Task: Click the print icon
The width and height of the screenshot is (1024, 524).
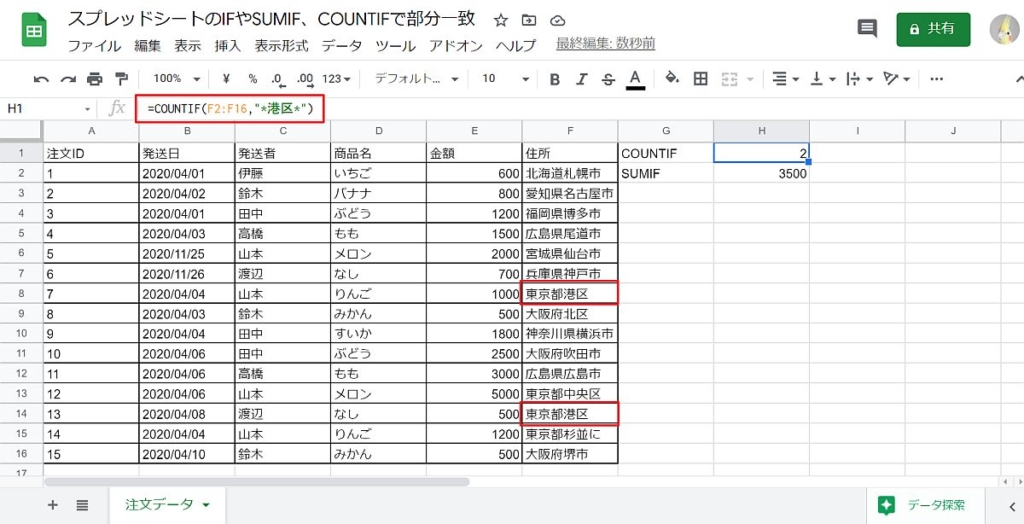Action: pyautogui.click(x=95, y=79)
